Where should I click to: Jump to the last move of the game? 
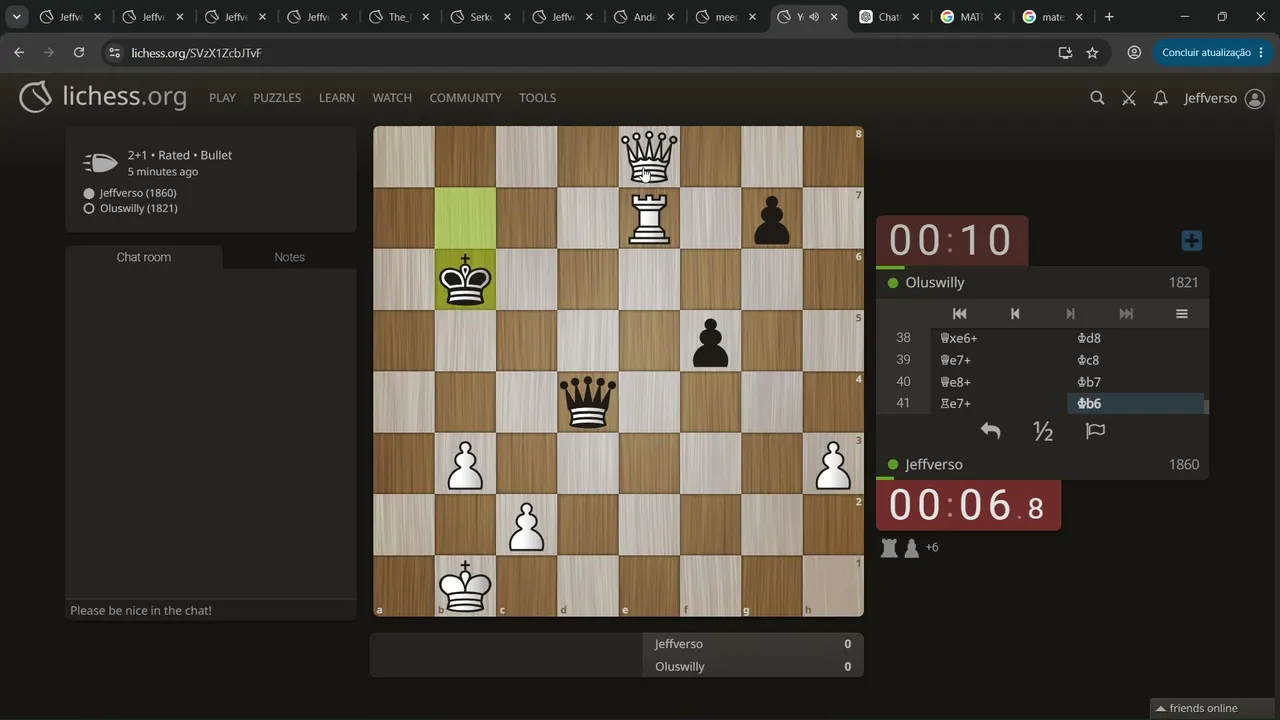click(x=1126, y=314)
